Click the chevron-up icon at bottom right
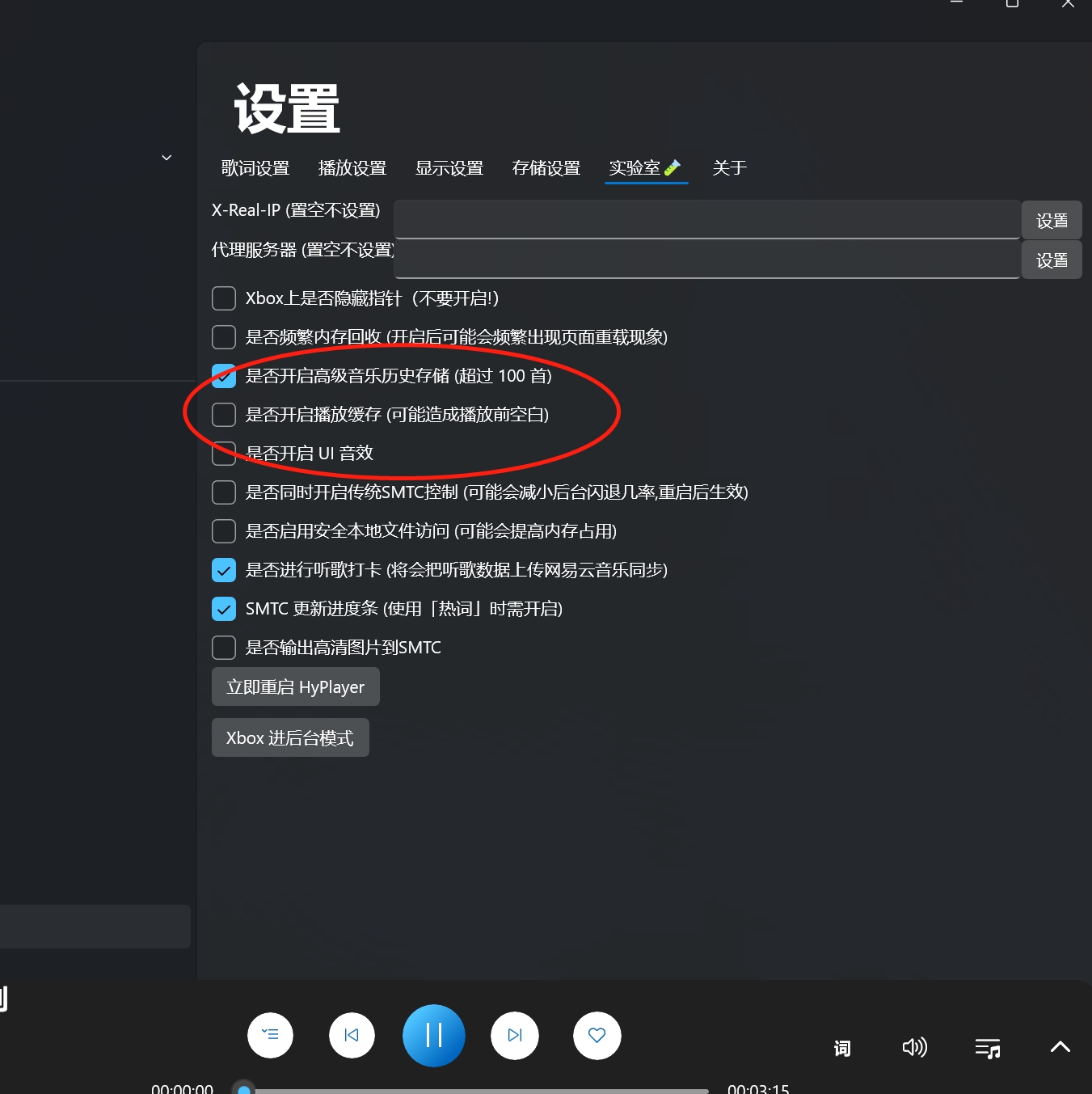The image size is (1092, 1094). point(1060,1047)
